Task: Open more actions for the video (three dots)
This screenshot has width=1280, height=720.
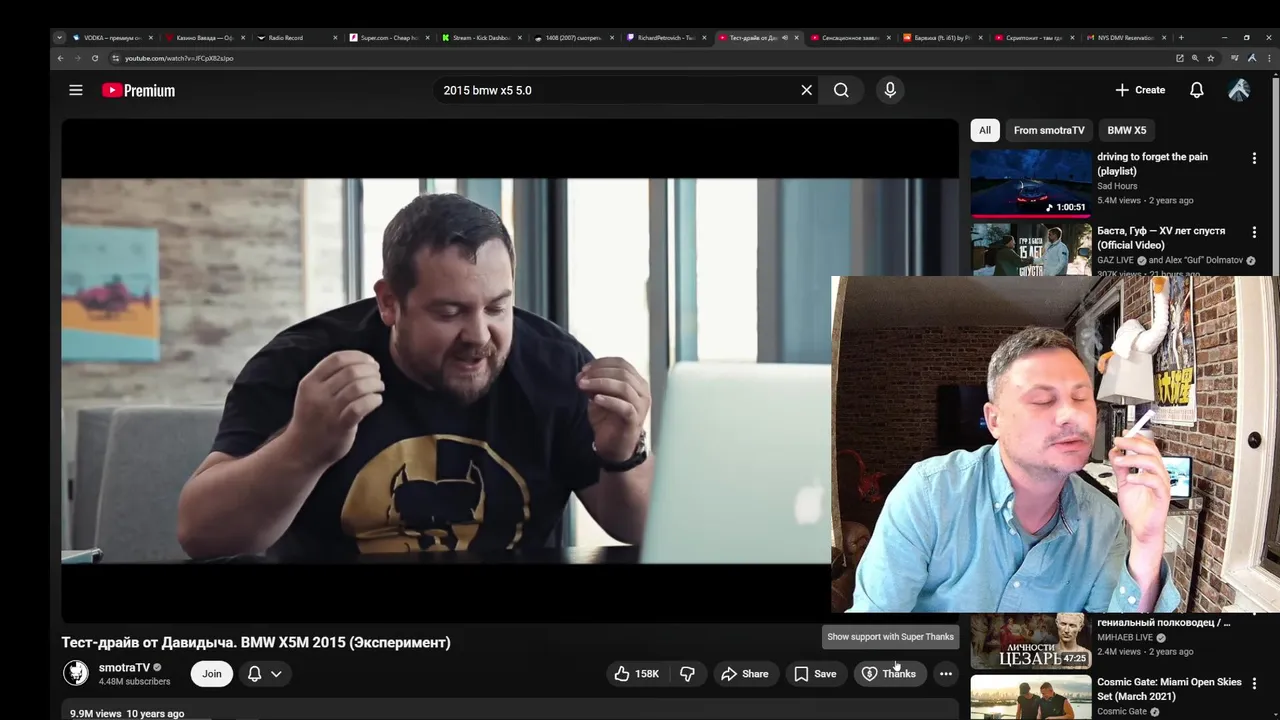Action: coord(946,674)
